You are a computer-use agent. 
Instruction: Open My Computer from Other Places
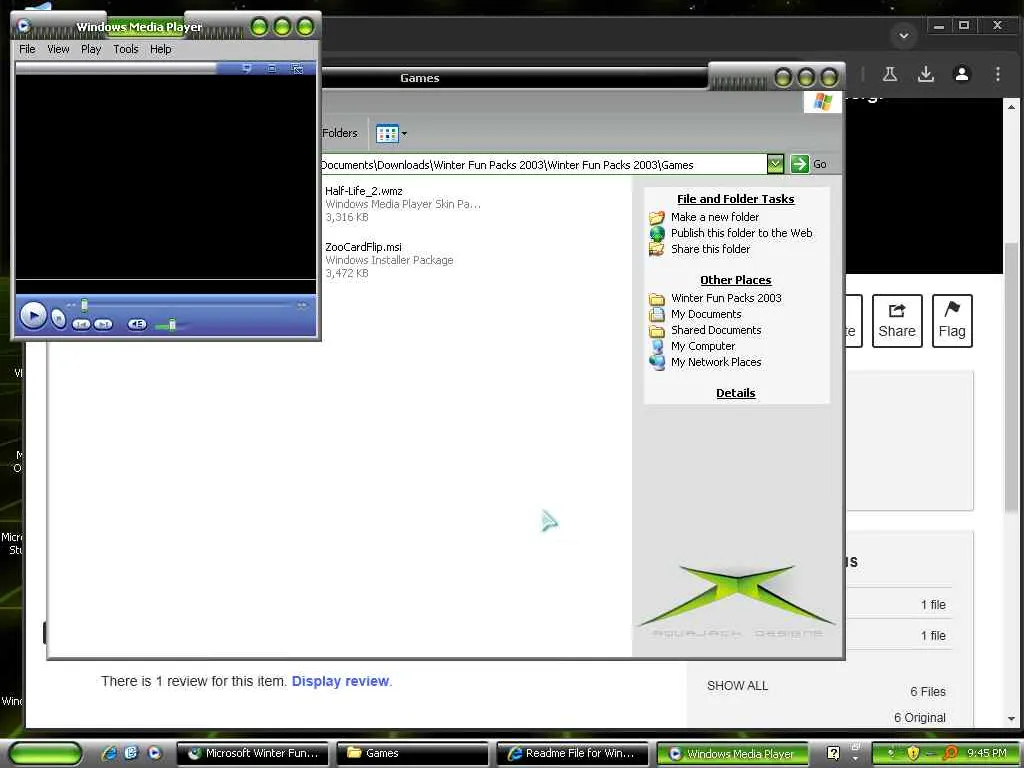pyautogui.click(x=703, y=346)
